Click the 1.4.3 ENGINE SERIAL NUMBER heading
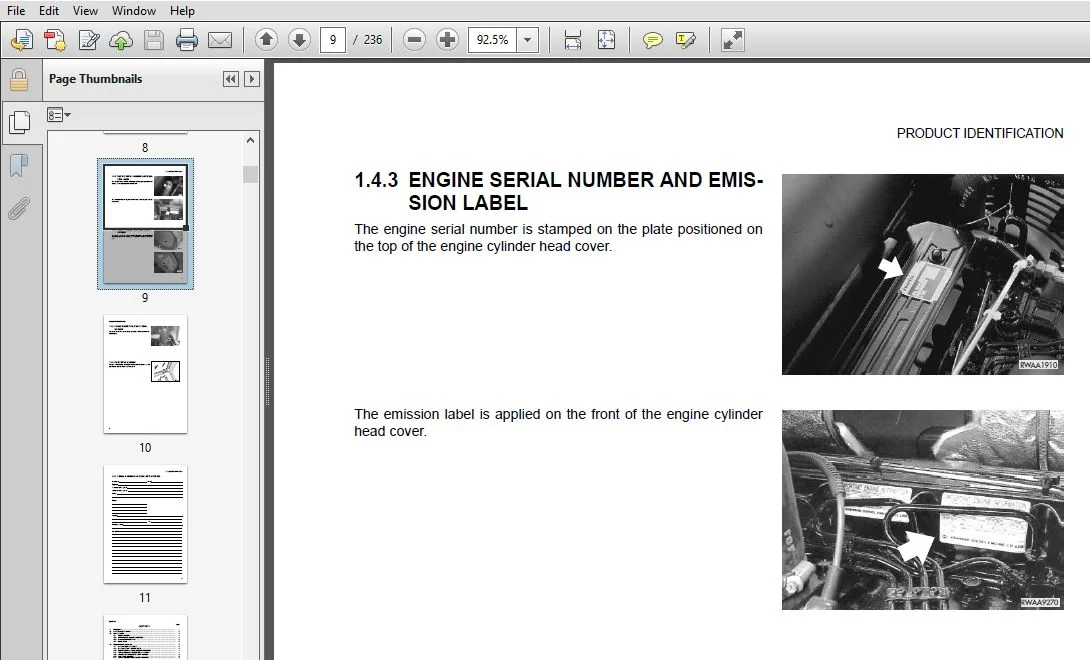The width and height of the screenshot is (1090, 660). [x=559, y=191]
